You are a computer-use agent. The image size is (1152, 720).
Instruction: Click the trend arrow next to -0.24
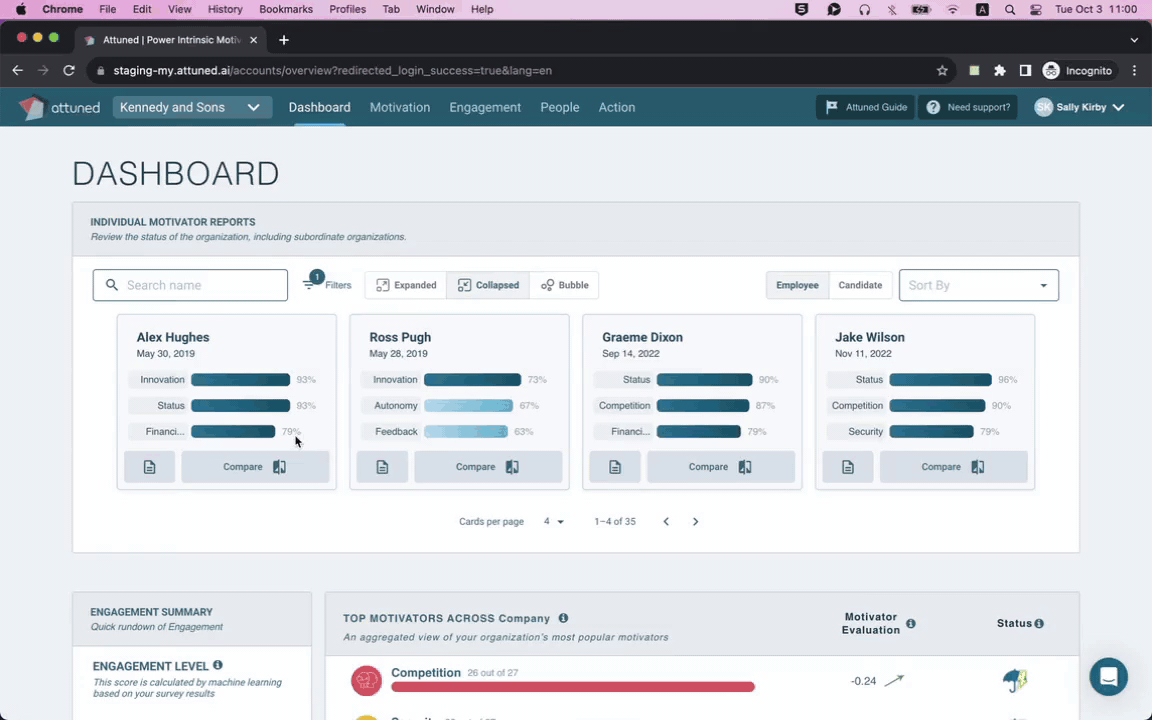894,680
